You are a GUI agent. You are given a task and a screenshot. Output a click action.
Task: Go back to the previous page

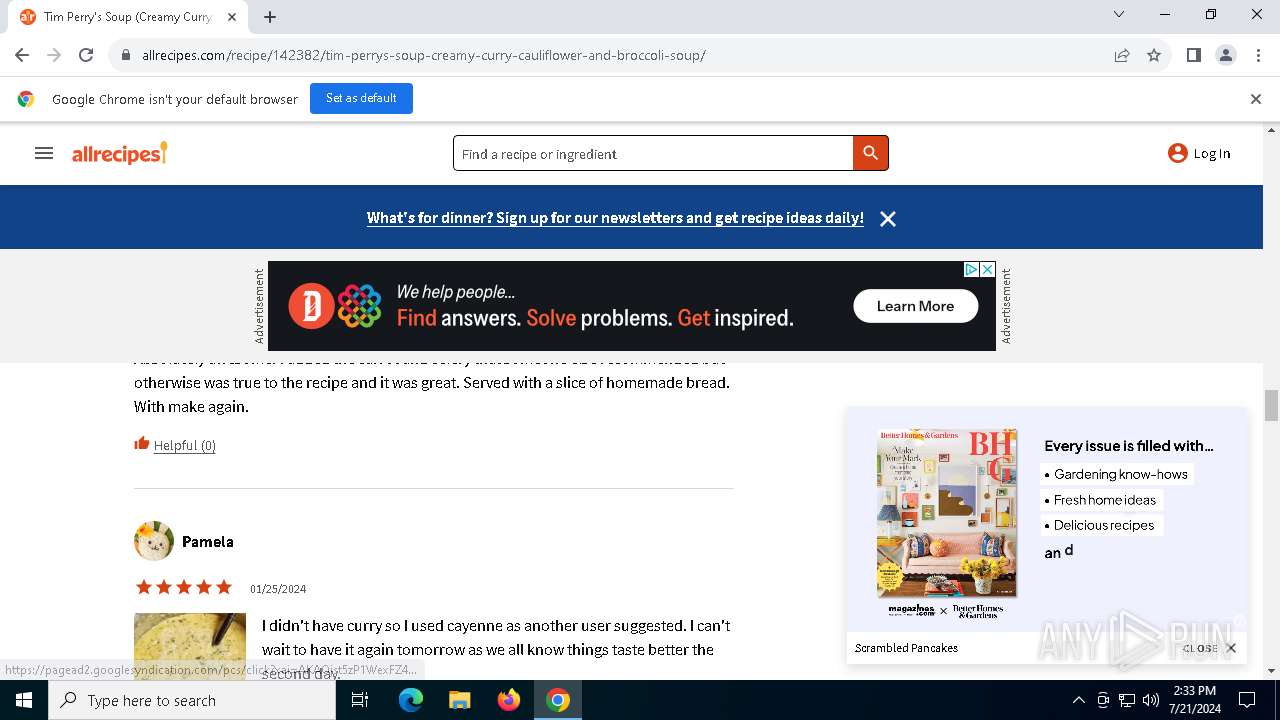(22, 55)
